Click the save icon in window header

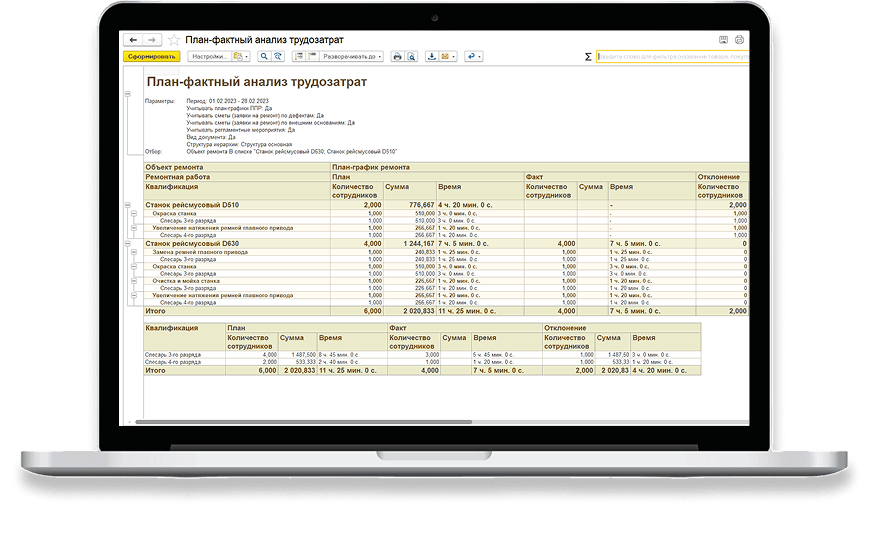[723, 40]
